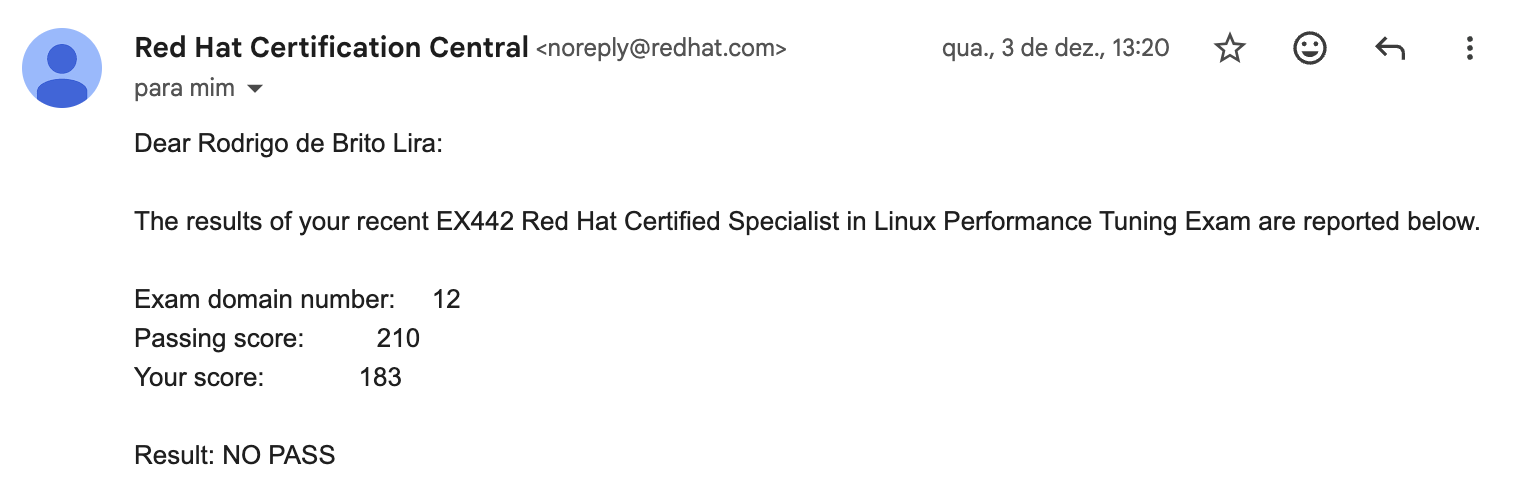
Task: Reply to the Red Hat email
Action: pyautogui.click(x=1390, y=49)
